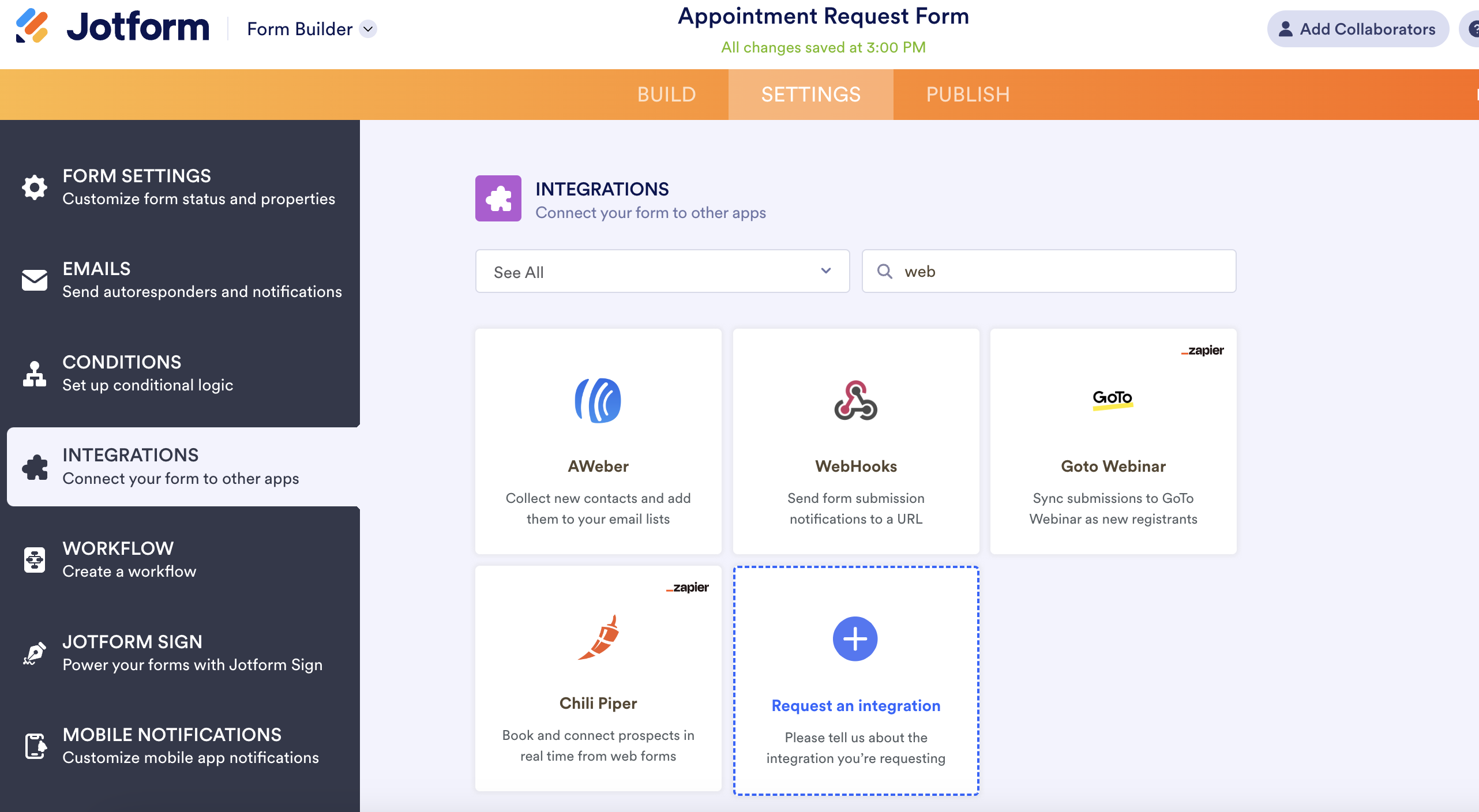The height and width of the screenshot is (812, 1479).
Task: Switch to the PUBLISH tab
Action: coord(968,95)
